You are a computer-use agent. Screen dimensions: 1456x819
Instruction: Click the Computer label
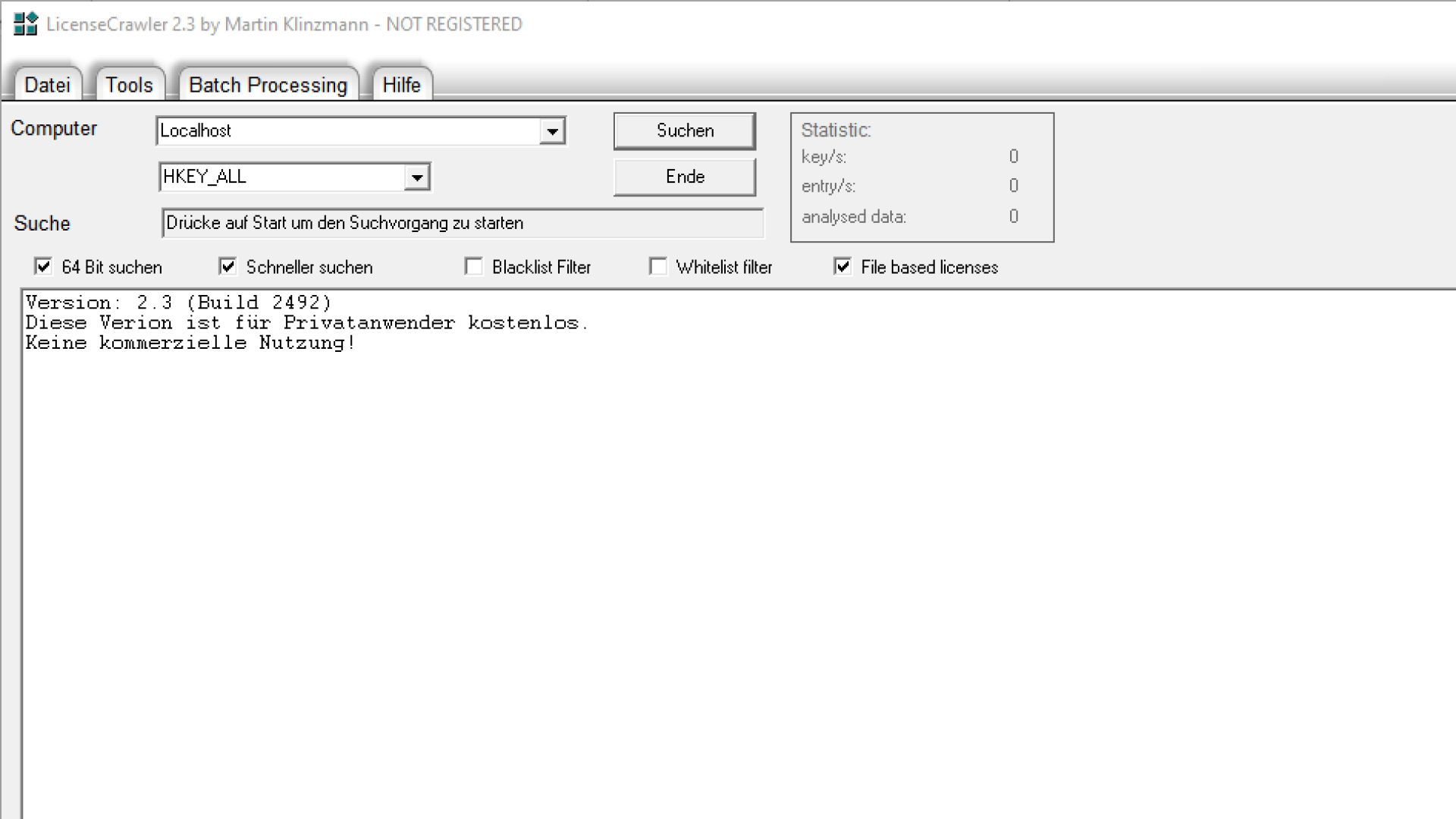tap(54, 128)
